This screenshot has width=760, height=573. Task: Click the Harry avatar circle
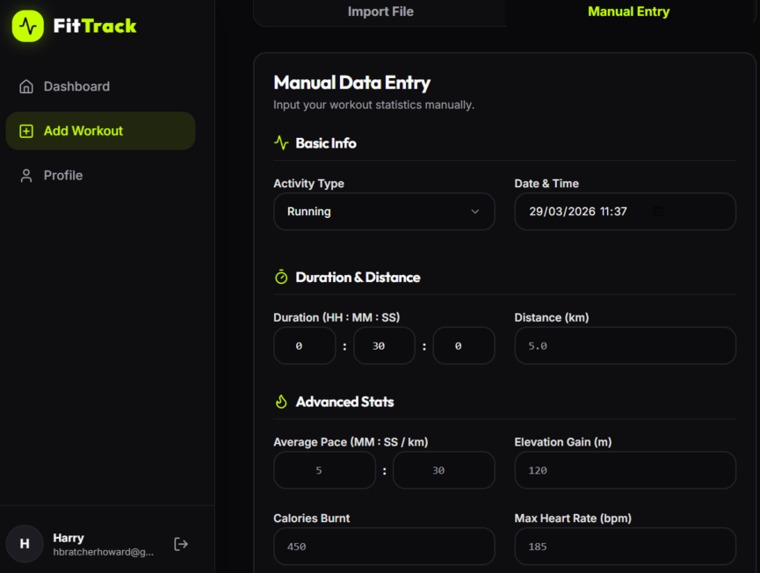click(x=25, y=544)
